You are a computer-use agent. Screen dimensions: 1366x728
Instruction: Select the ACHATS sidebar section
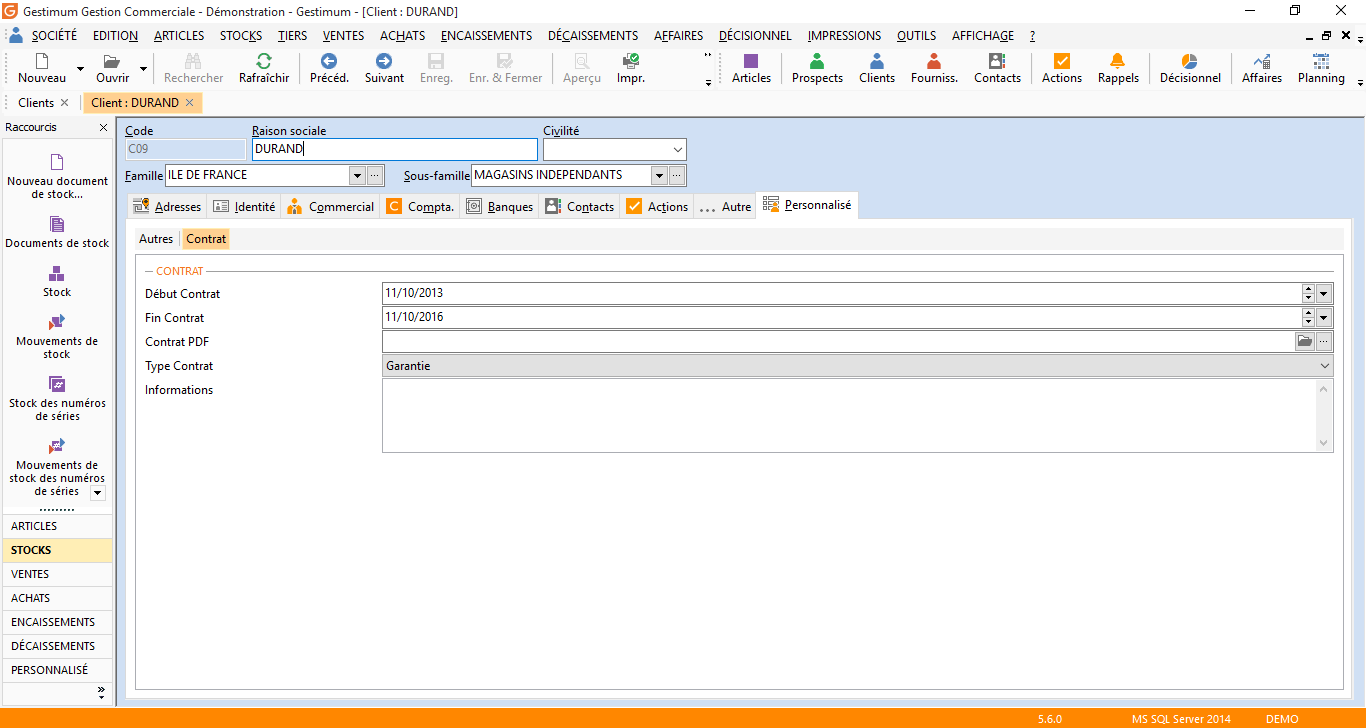point(57,598)
